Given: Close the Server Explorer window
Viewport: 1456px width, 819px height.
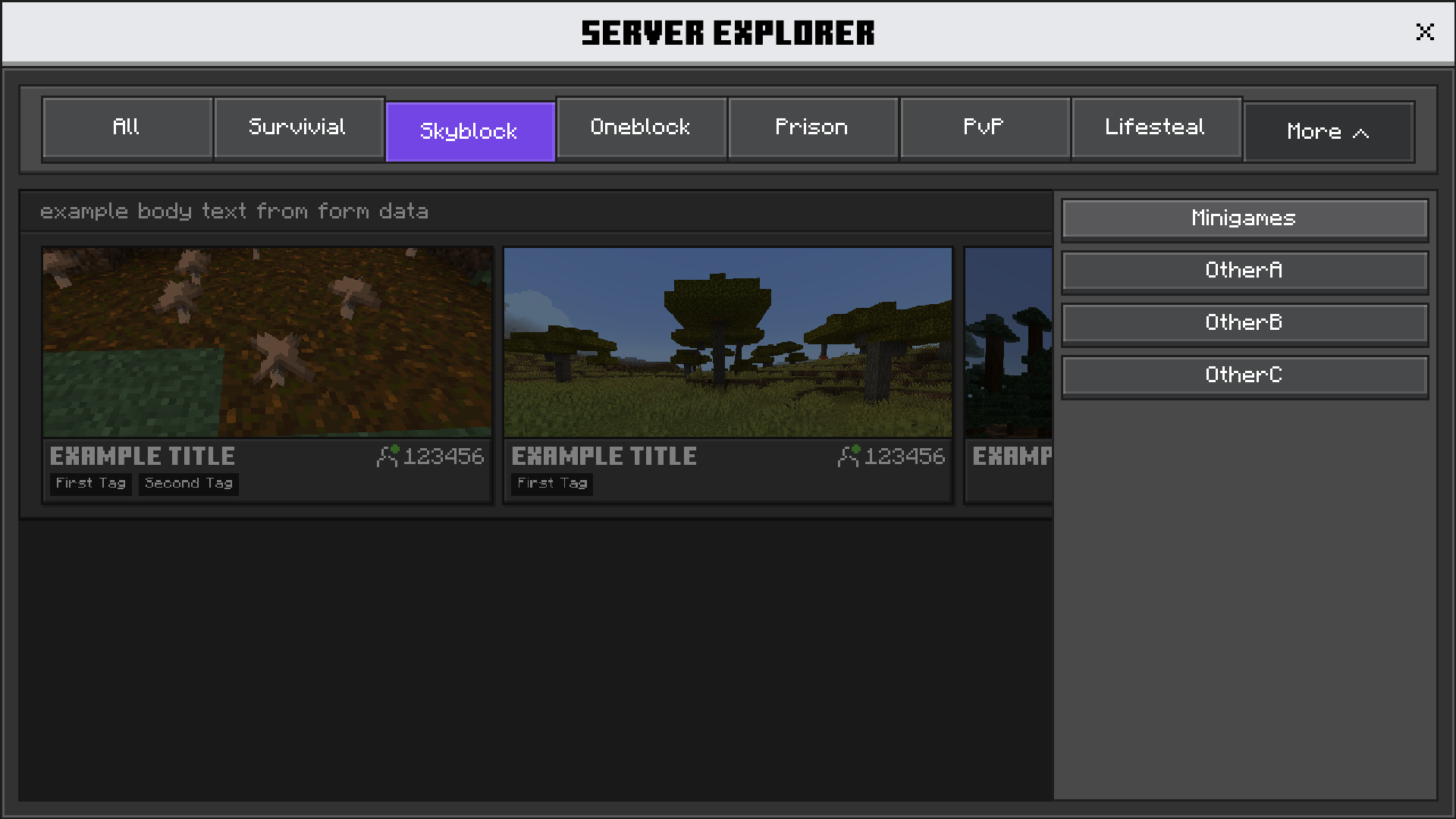Looking at the screenshot, I should click(1425, 32).
